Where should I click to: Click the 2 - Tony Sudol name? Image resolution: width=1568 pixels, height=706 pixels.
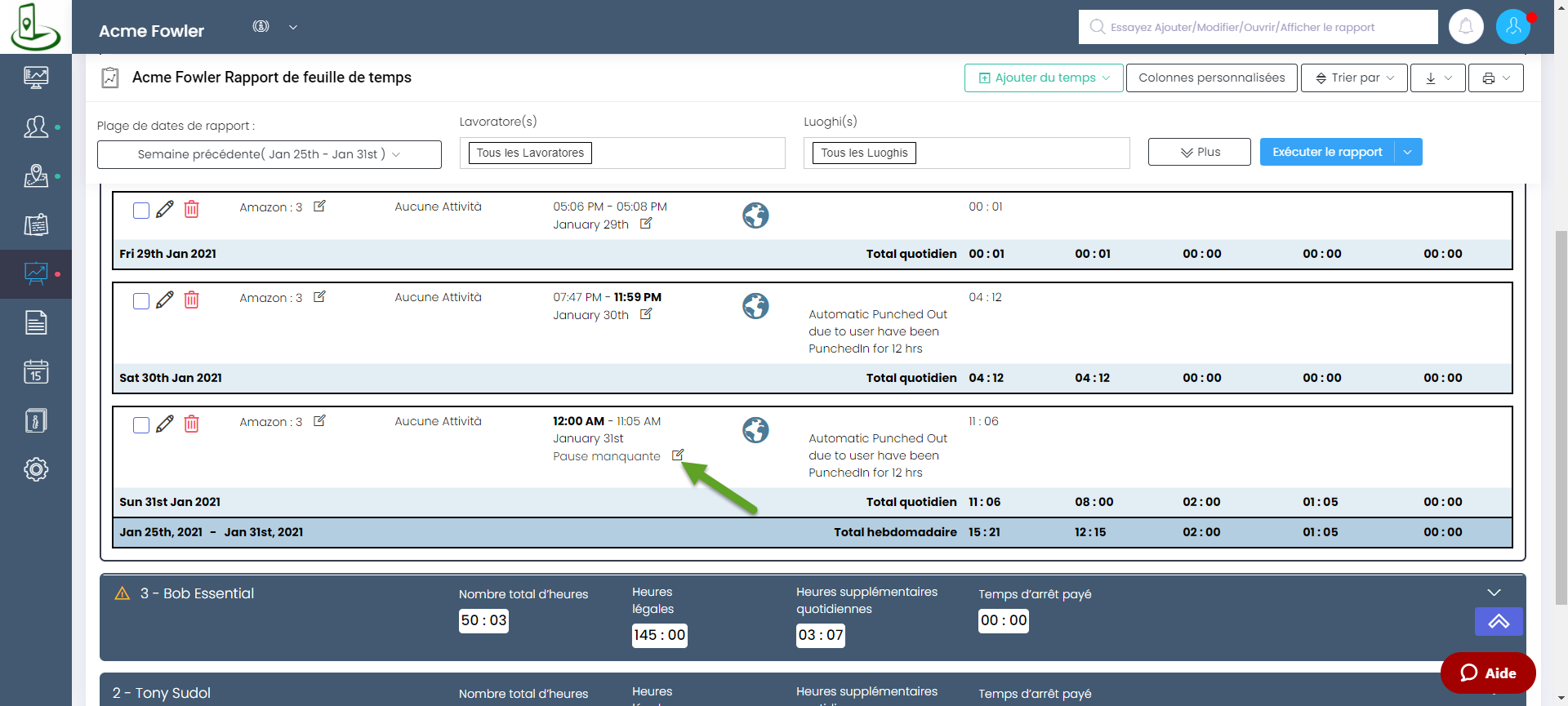(162, 693)
